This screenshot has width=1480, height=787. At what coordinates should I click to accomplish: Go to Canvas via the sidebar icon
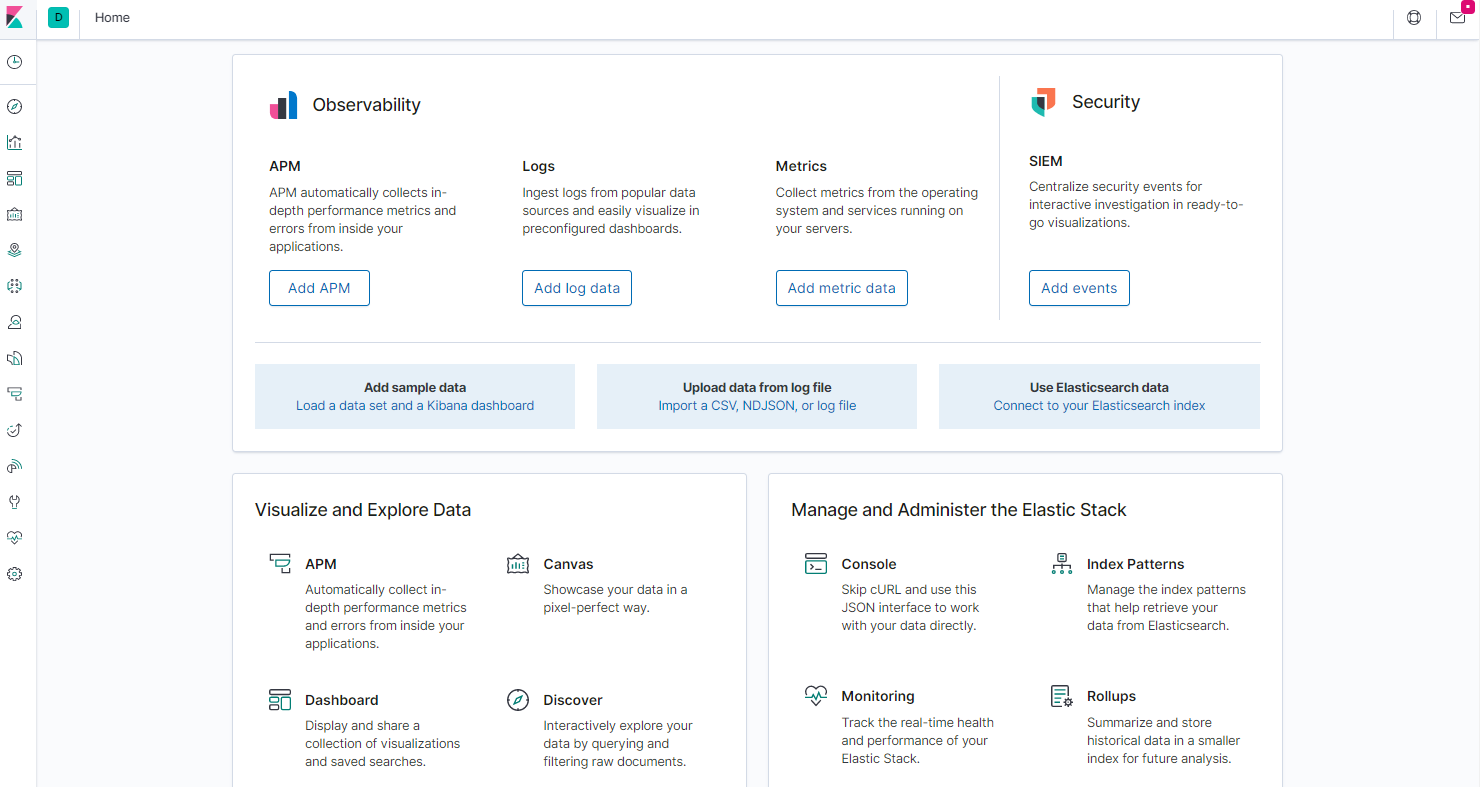click(15, 215)
